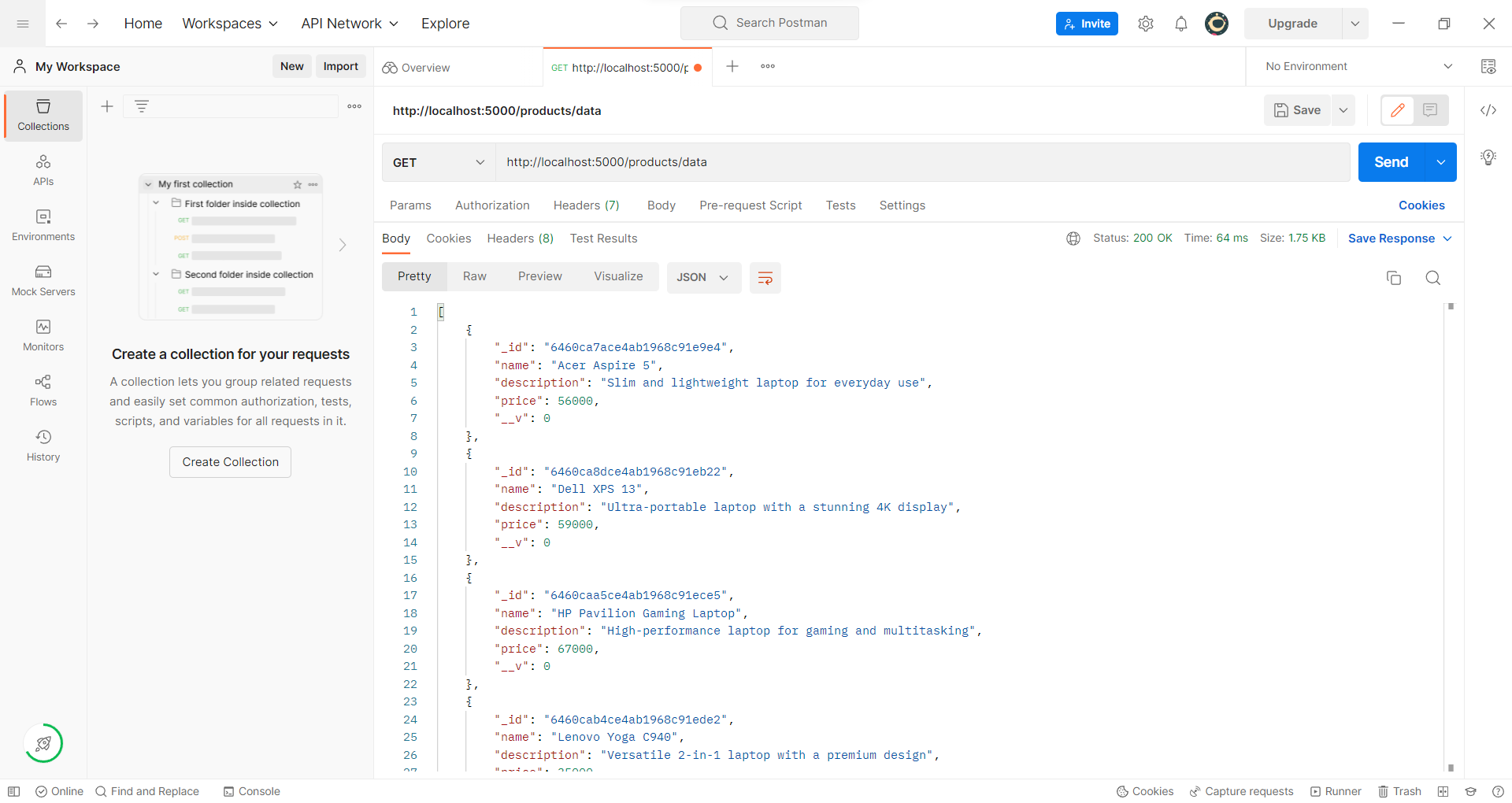
Task: Select the Visualize response view
Action: (618, 276)
